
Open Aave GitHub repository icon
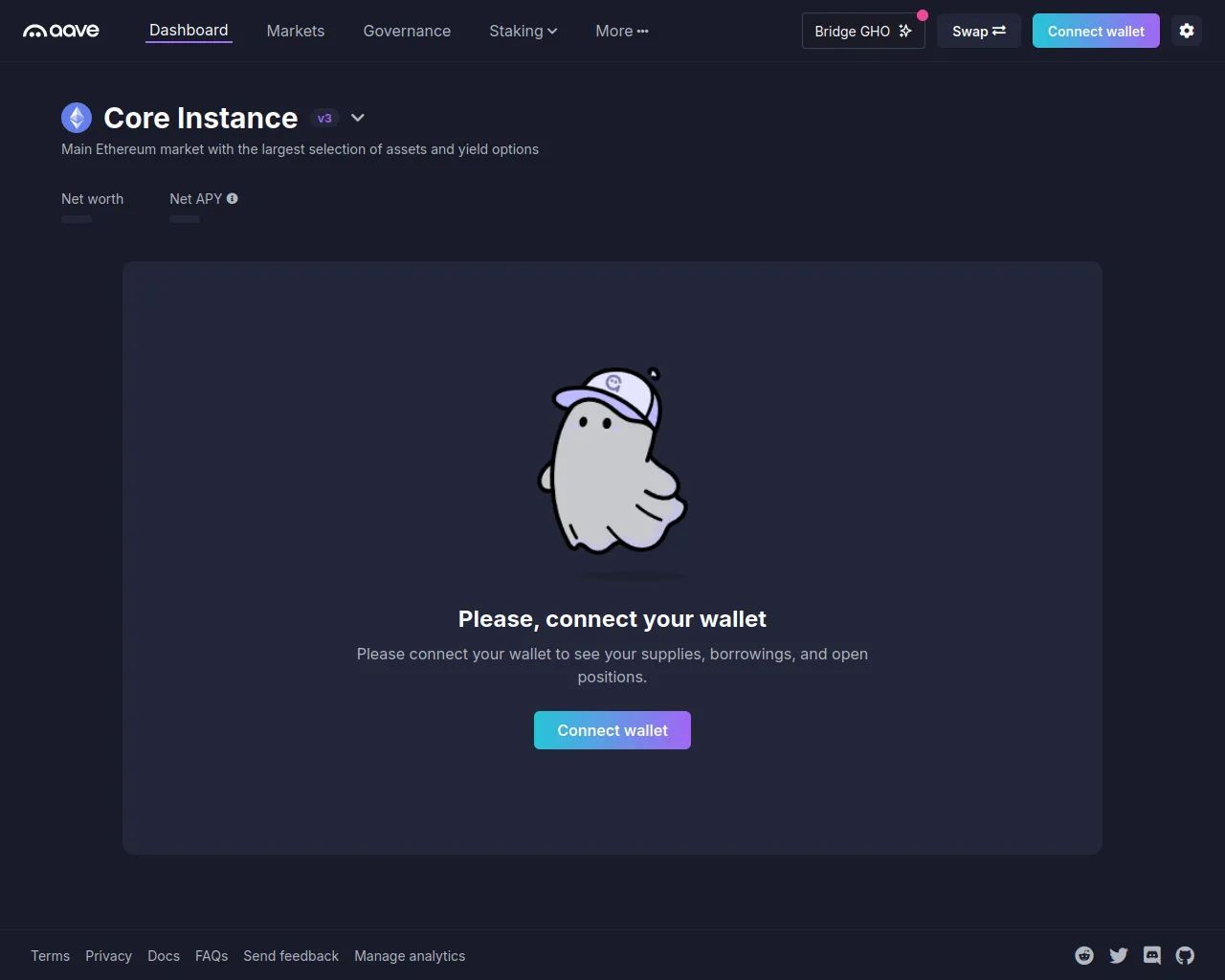point(1186,955)
